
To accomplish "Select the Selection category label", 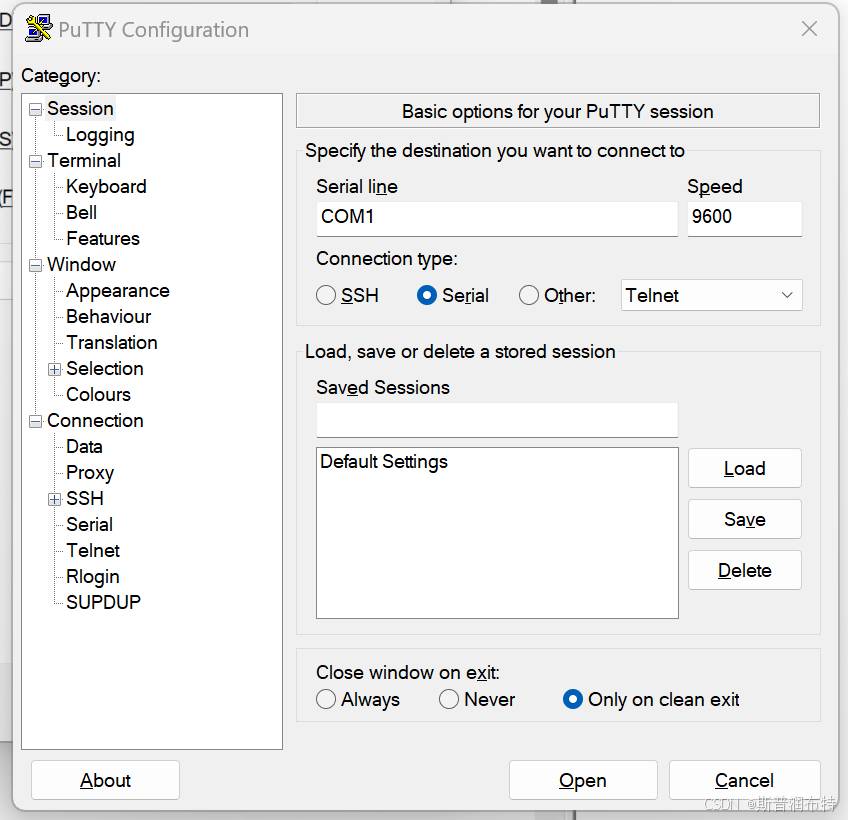I will [x=104, y=368].
